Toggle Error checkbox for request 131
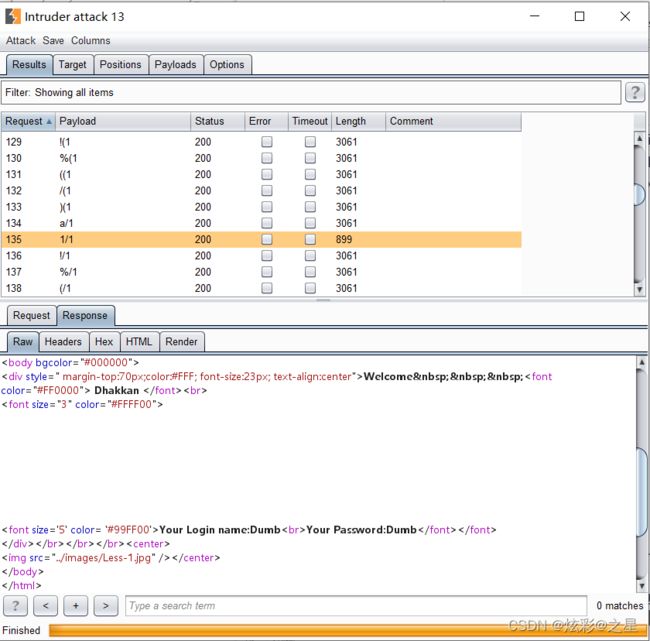This screenshot has height=641, width=650. pos(267,174)
